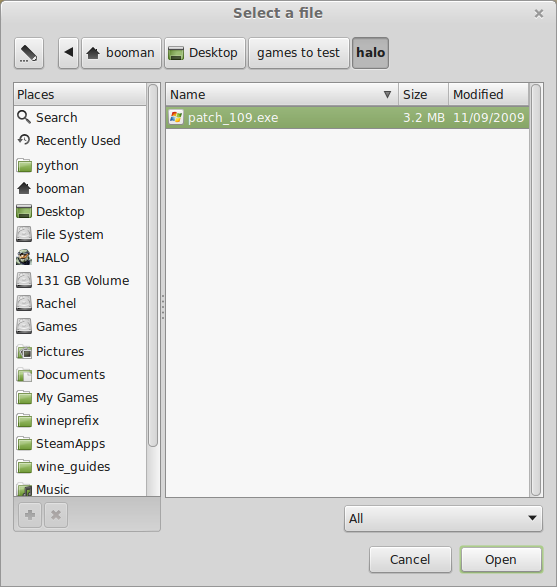Open the My Games folder
The image size is (557, 587).
(80, 398)
